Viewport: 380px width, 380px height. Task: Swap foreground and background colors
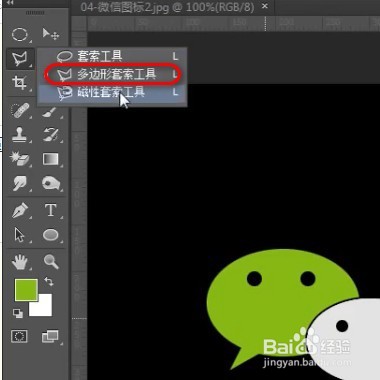[49, 282]
